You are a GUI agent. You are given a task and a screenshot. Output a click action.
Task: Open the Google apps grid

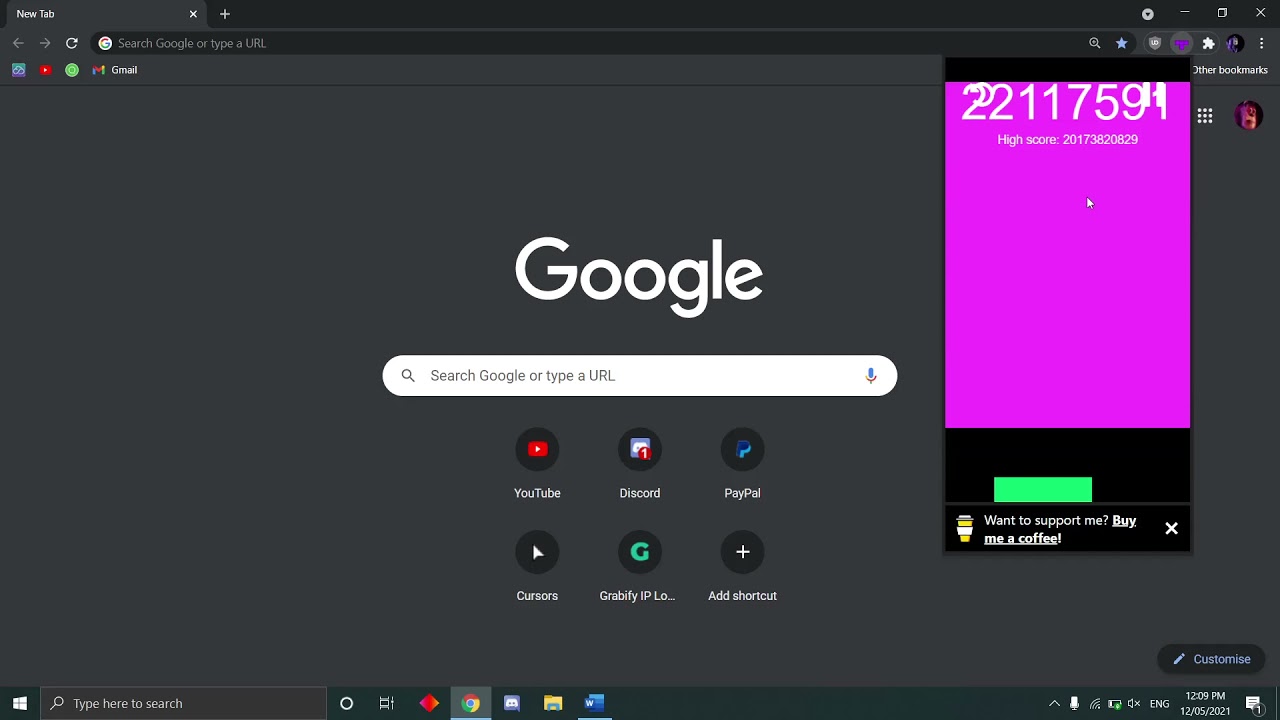pyautogui.click(x=1205, y=116)
